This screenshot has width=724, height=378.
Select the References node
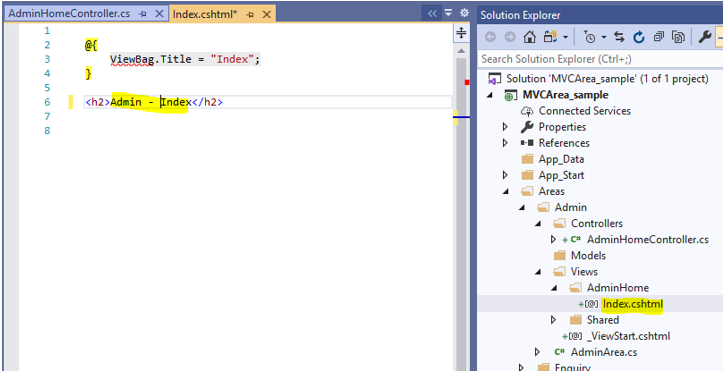564,143
